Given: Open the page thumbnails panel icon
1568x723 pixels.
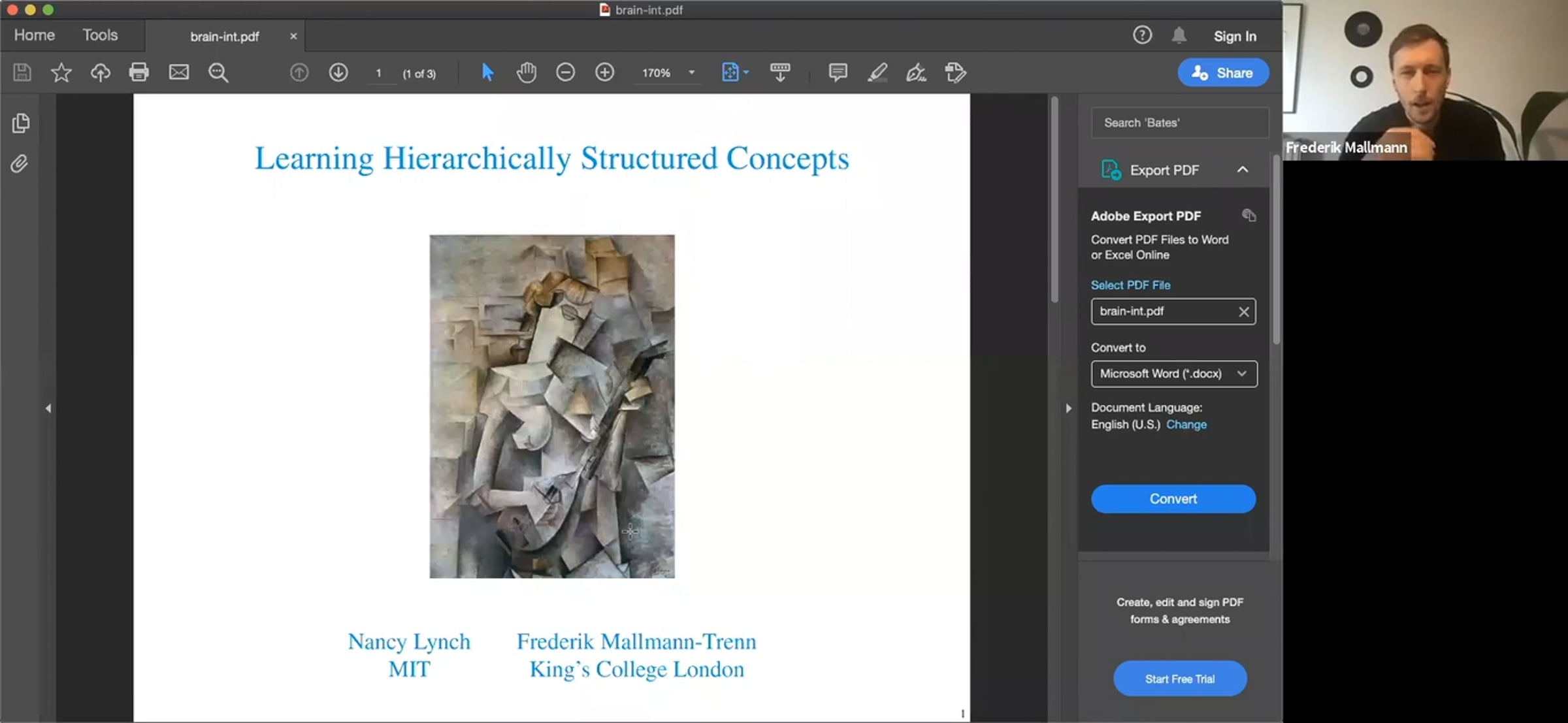Looking at the screenshot, I should (x=21, y=123).
